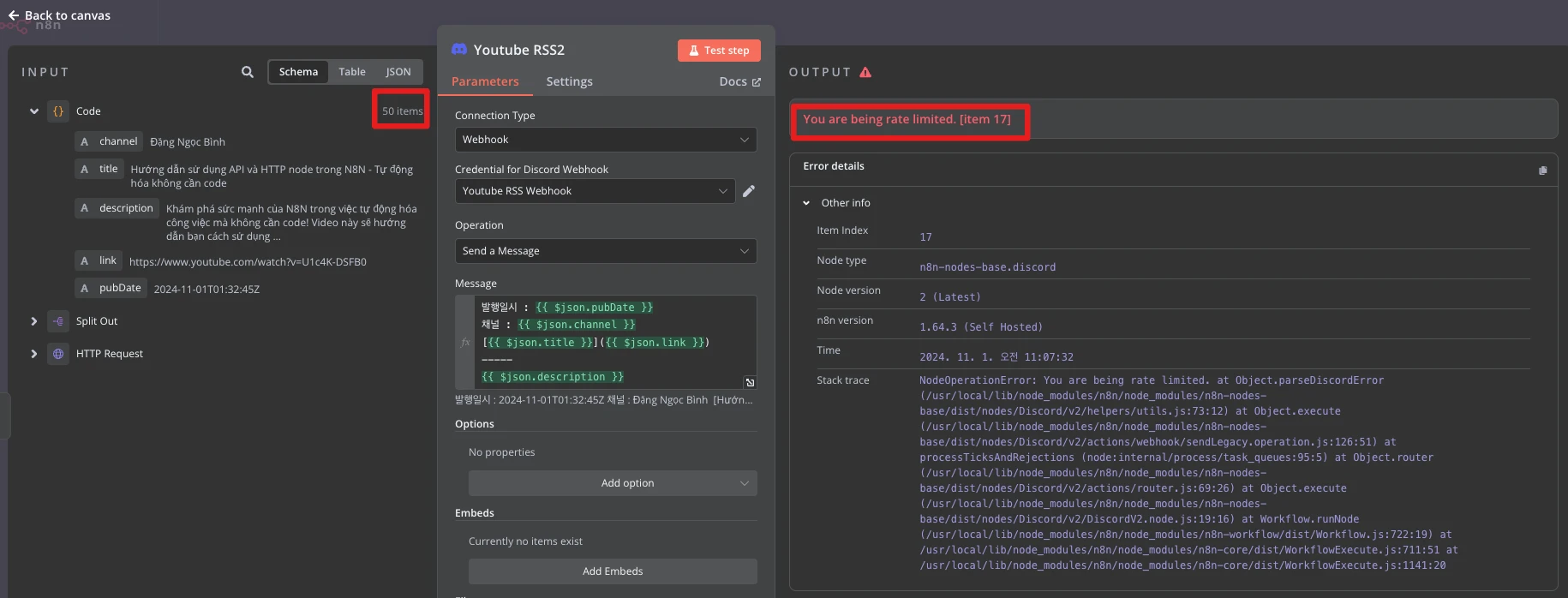The width and height of the screenshot is (1568, 598).
Task: Click the Đặng Ngọc Bình channel value
Action: pos(188,142)
